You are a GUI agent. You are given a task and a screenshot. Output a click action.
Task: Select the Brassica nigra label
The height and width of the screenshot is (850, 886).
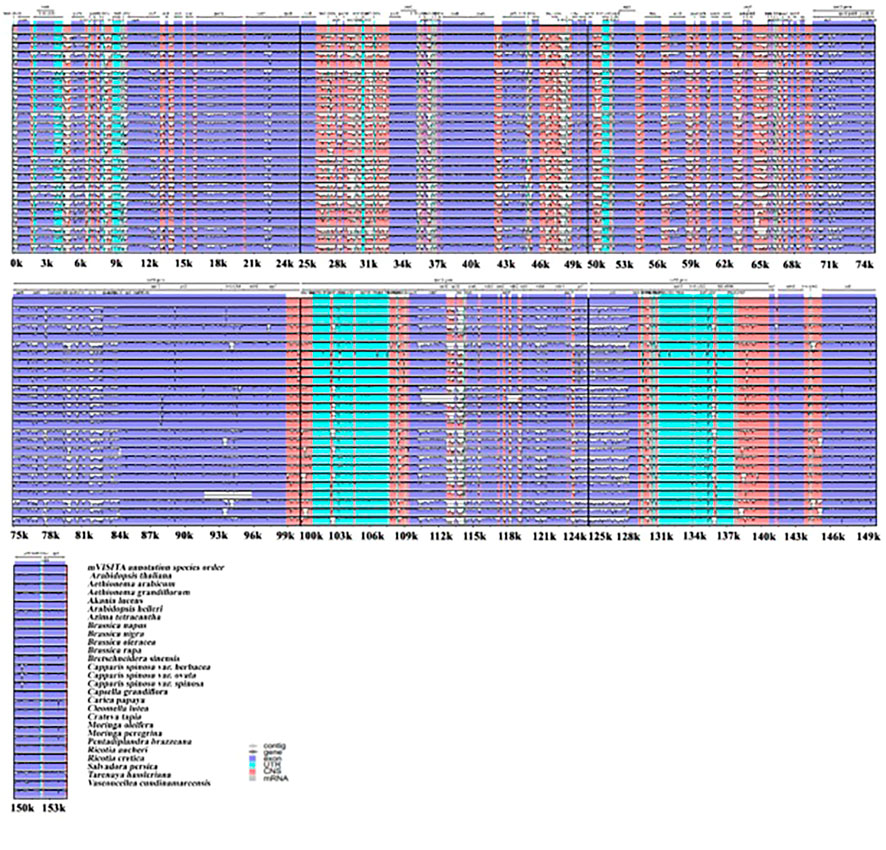[x=116, y=634]
